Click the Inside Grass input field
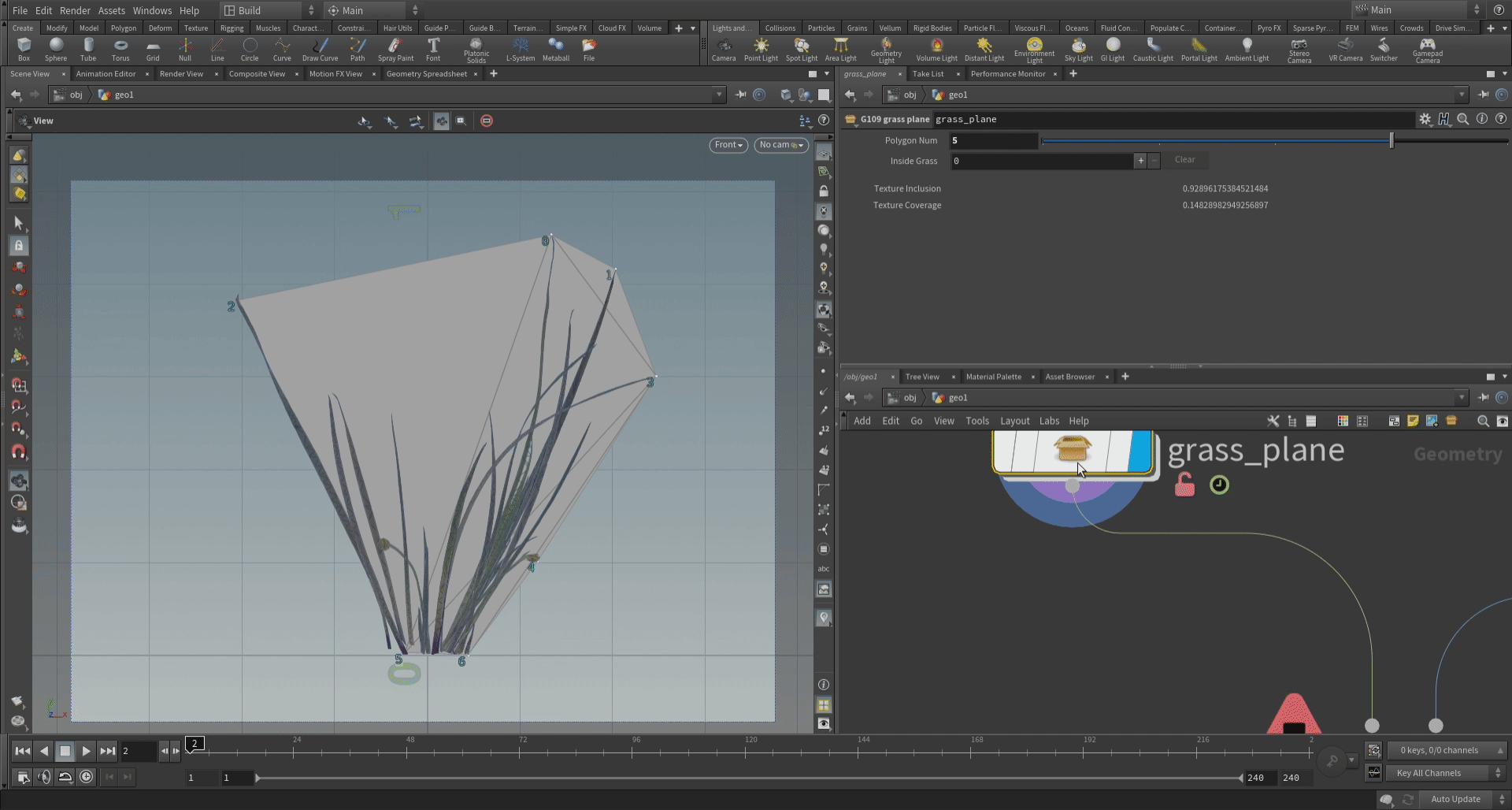 tap(1041, 161)
